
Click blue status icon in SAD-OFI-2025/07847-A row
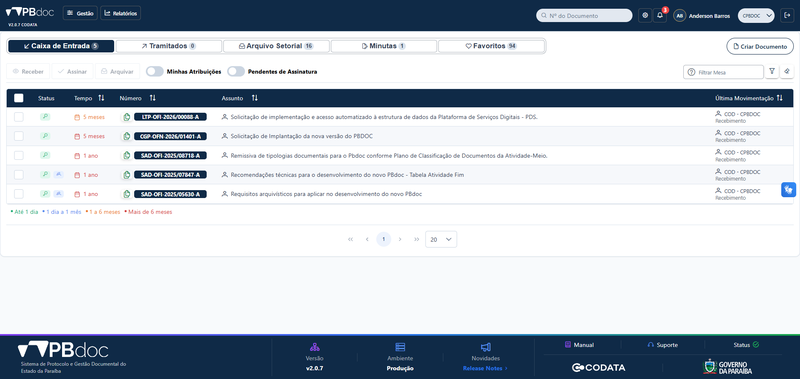(x=59, y=174)
